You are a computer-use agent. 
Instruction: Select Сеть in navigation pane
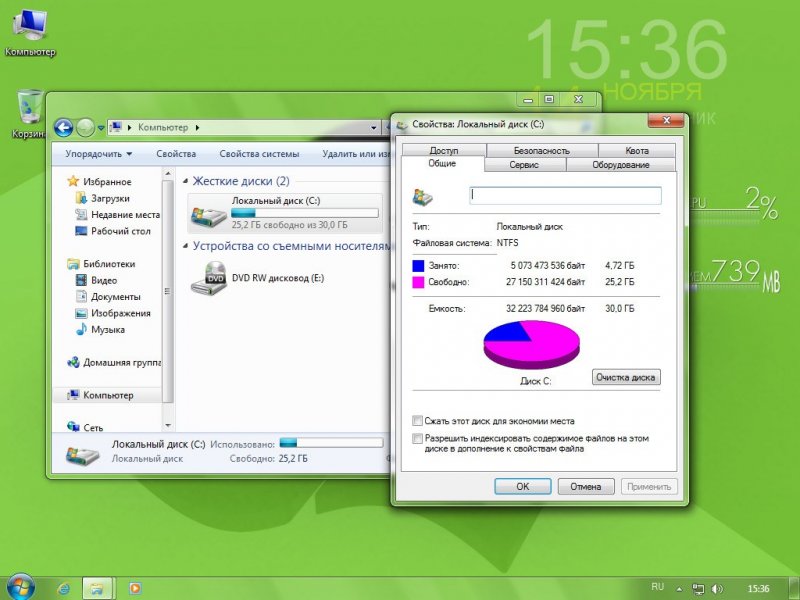pos(85,427)
